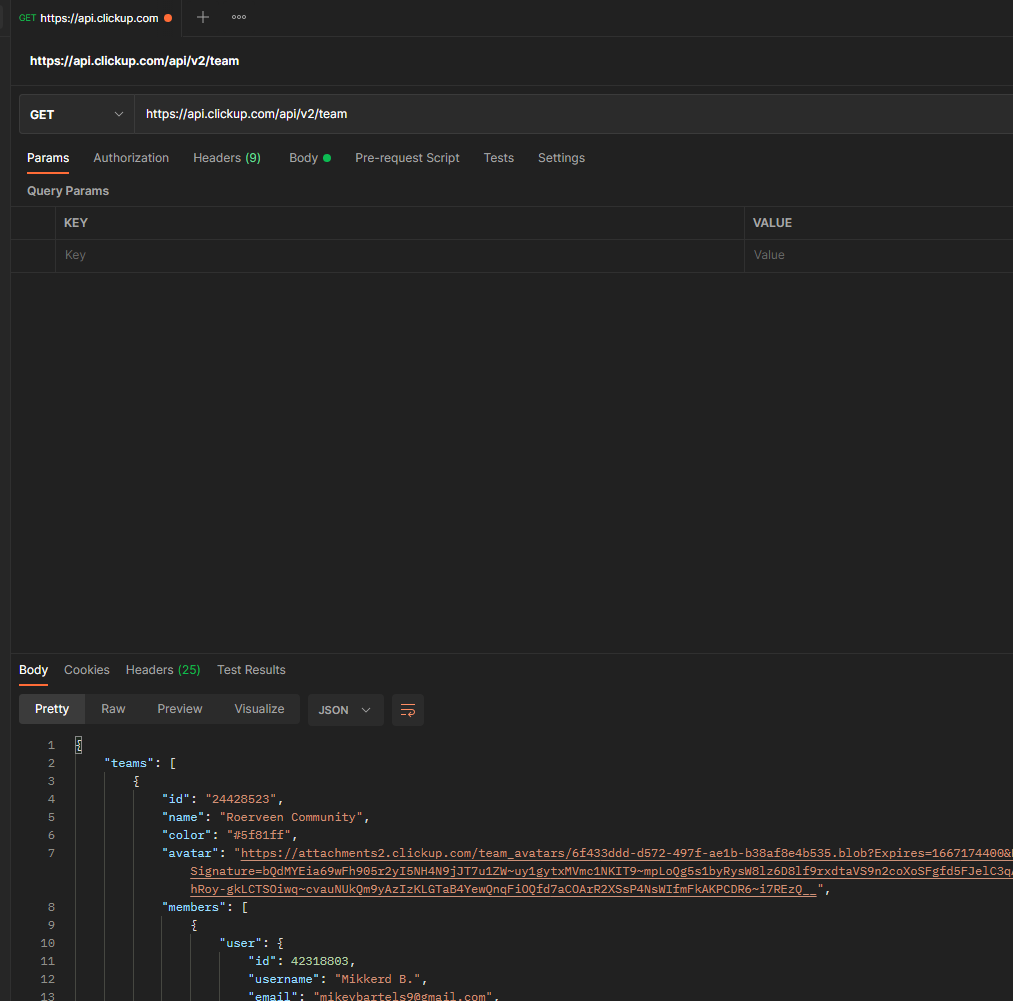Open the request Settings tab
1013x1001 pixels.
pos(561,158)
